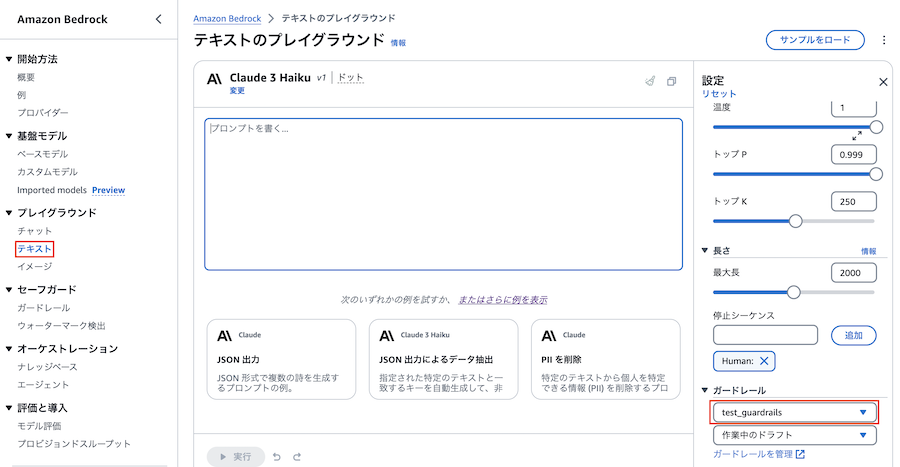The image size is (900, 467).
Task: Remove the Human: stop sequence tag
Action: click(x=764, y=361)
